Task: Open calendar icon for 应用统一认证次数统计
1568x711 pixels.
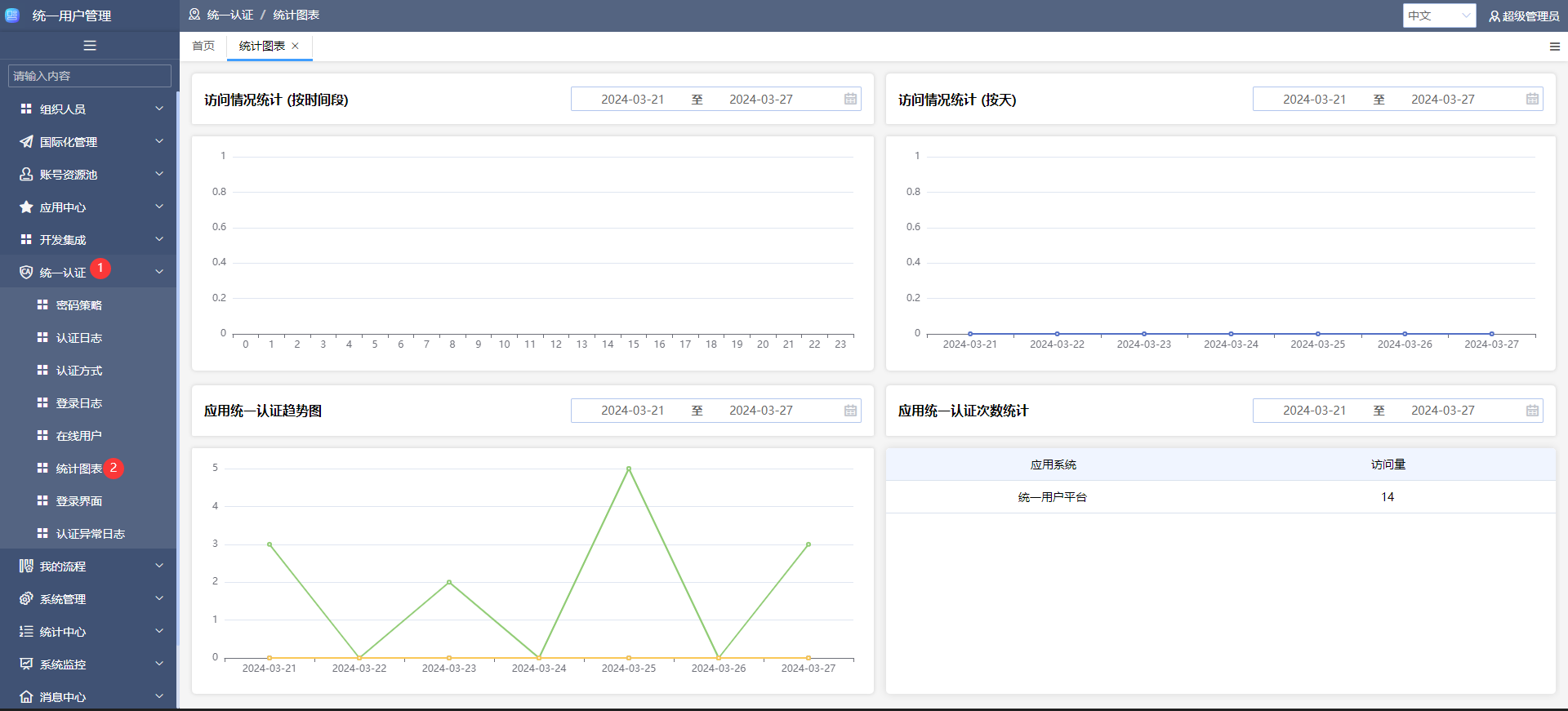Action: pos(1532,411)
